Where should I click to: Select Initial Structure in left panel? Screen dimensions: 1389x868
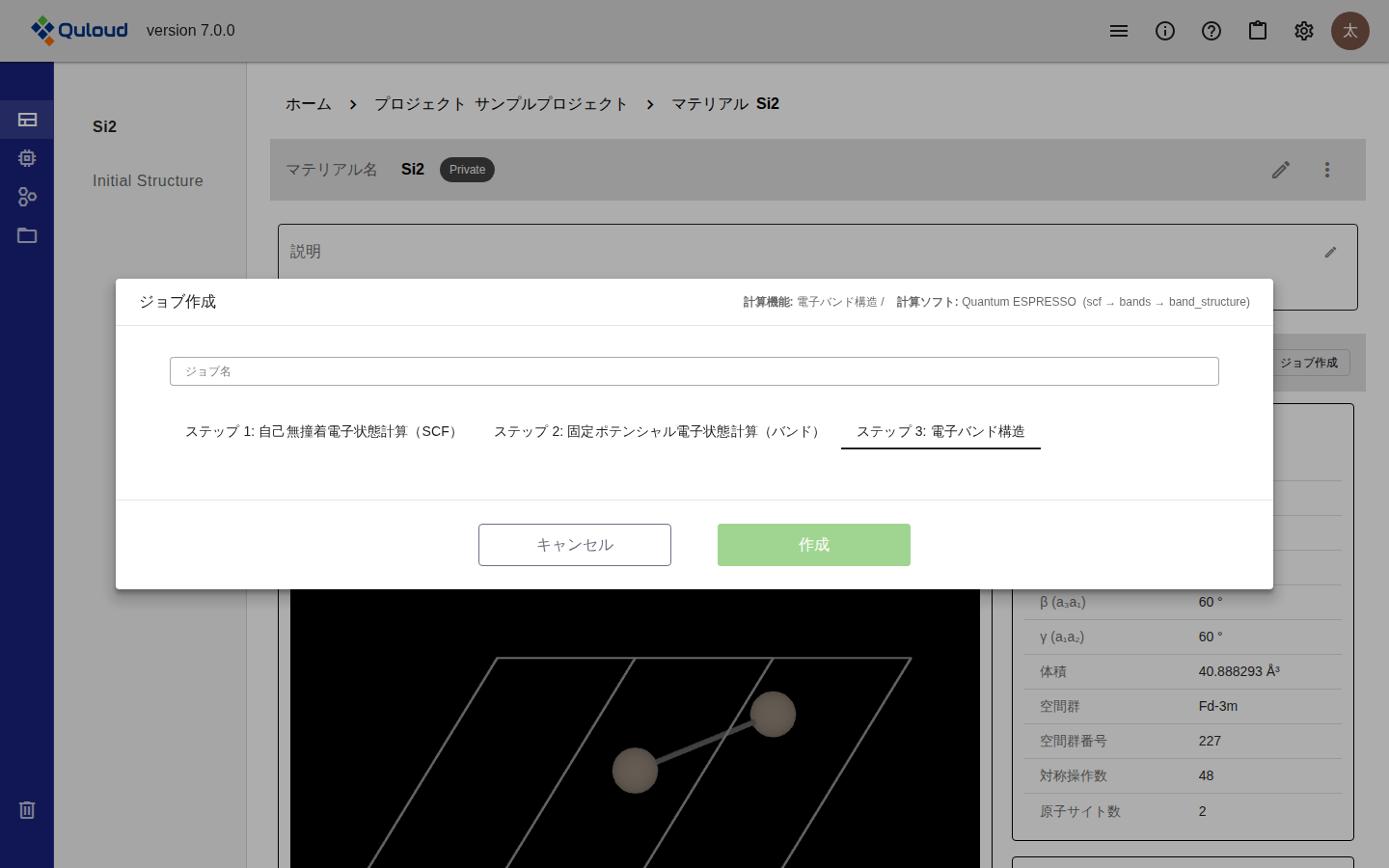pos(148,180)
